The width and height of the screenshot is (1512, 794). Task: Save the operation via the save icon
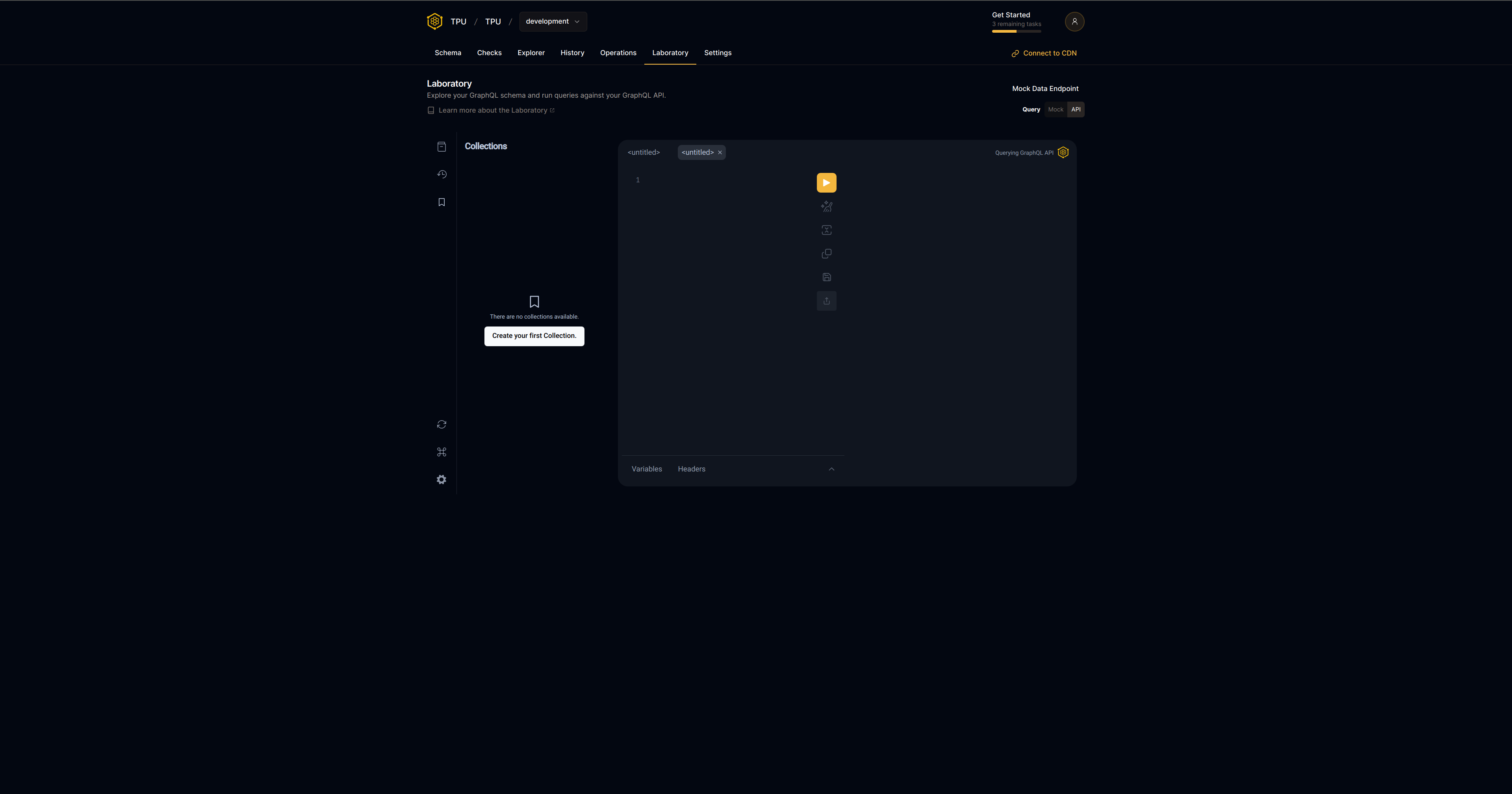tap(826, 276)
